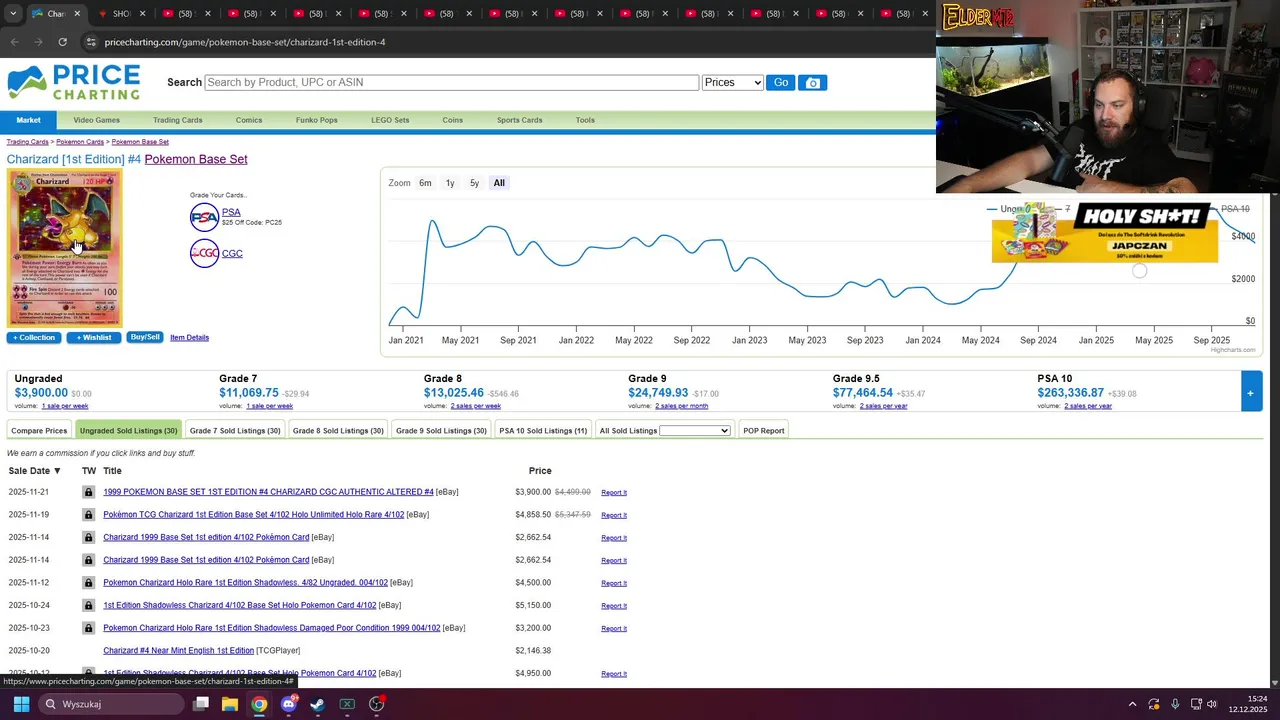Screen dimensions: 1280x720
Task: Open the All Sold Listings dropdown
Action: 695,431
